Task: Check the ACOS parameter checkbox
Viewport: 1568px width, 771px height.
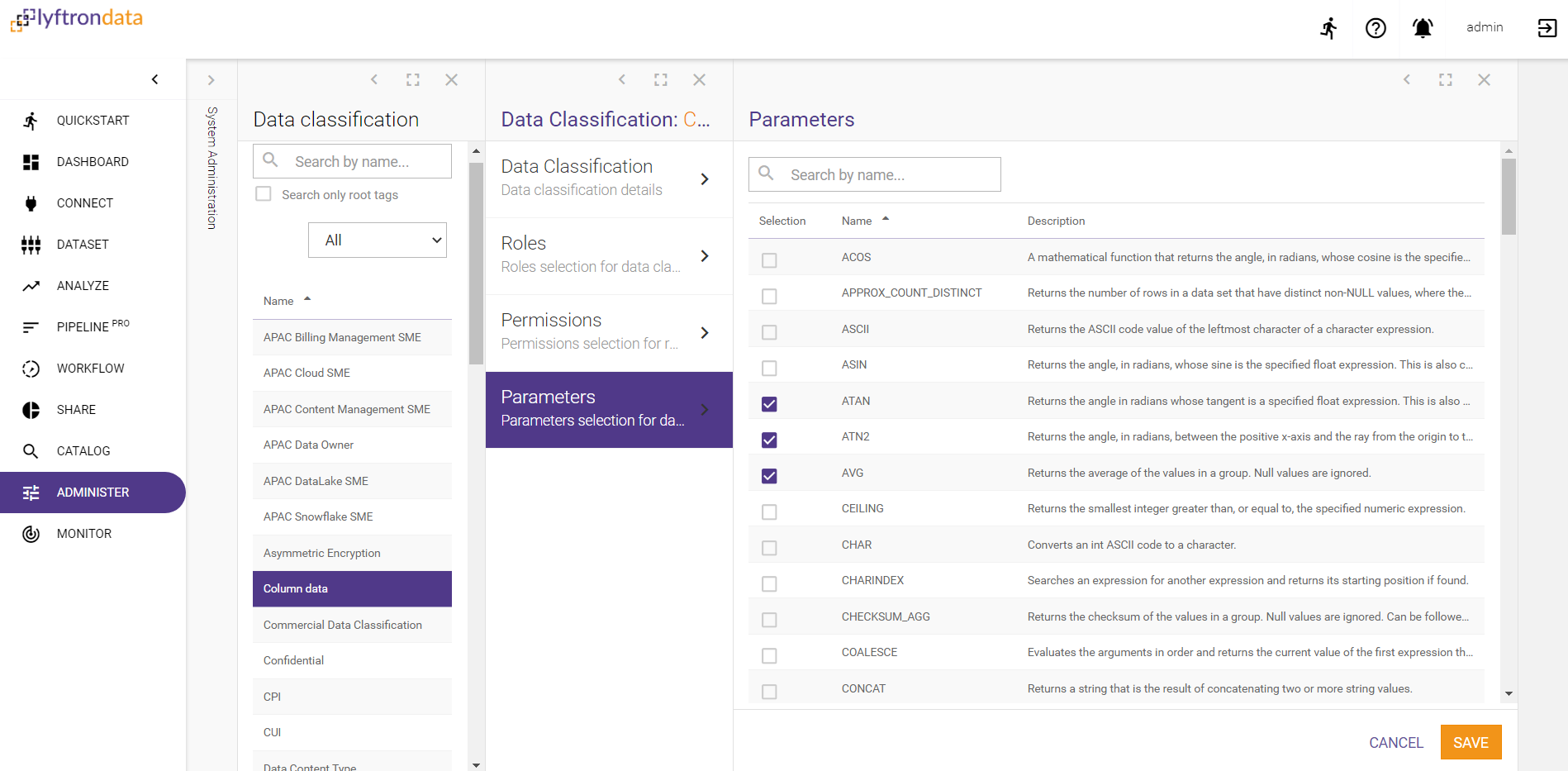Action: point(769,260)
